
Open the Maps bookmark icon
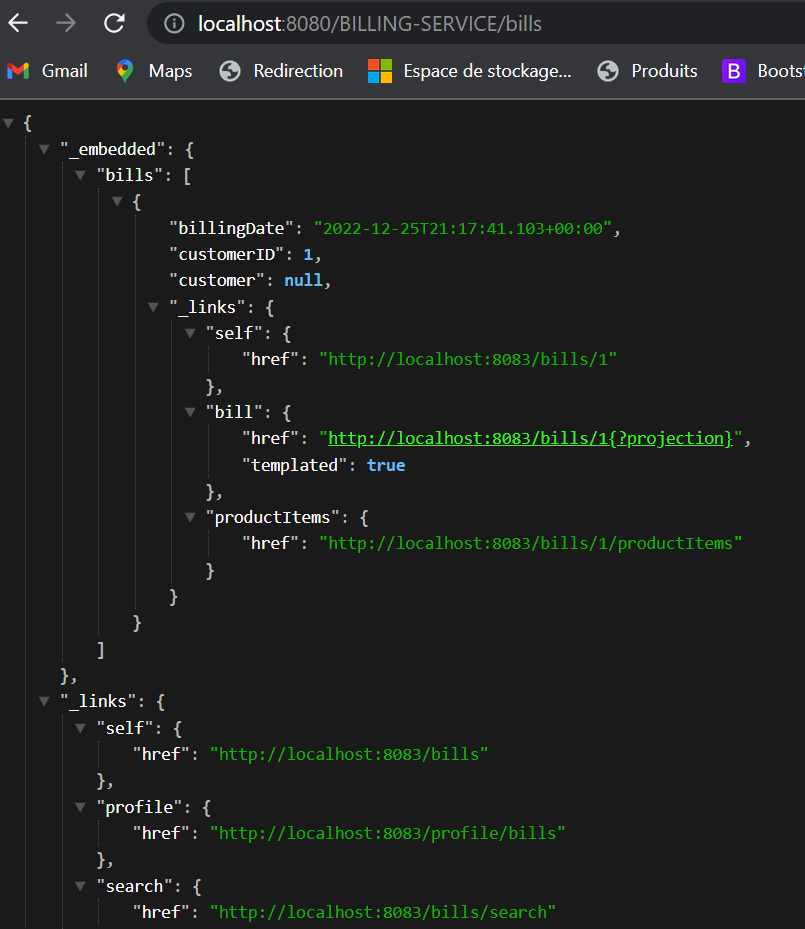coord(123,71)
